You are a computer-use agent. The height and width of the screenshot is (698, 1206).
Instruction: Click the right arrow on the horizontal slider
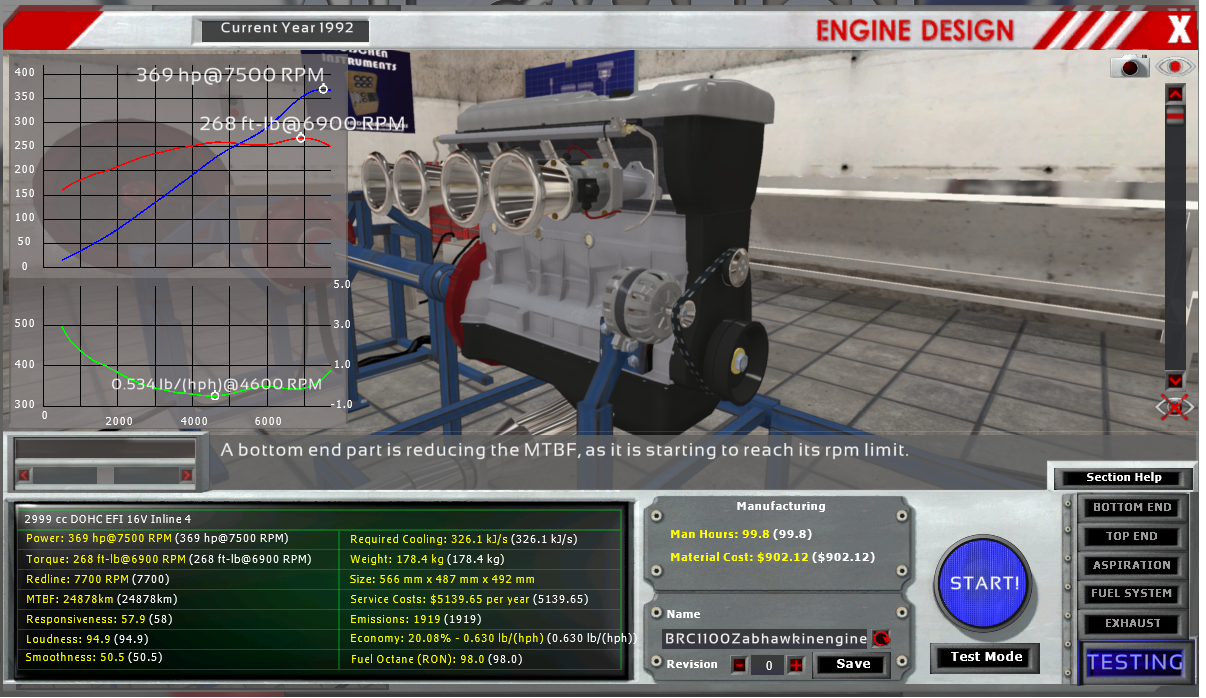coord(186,475)
